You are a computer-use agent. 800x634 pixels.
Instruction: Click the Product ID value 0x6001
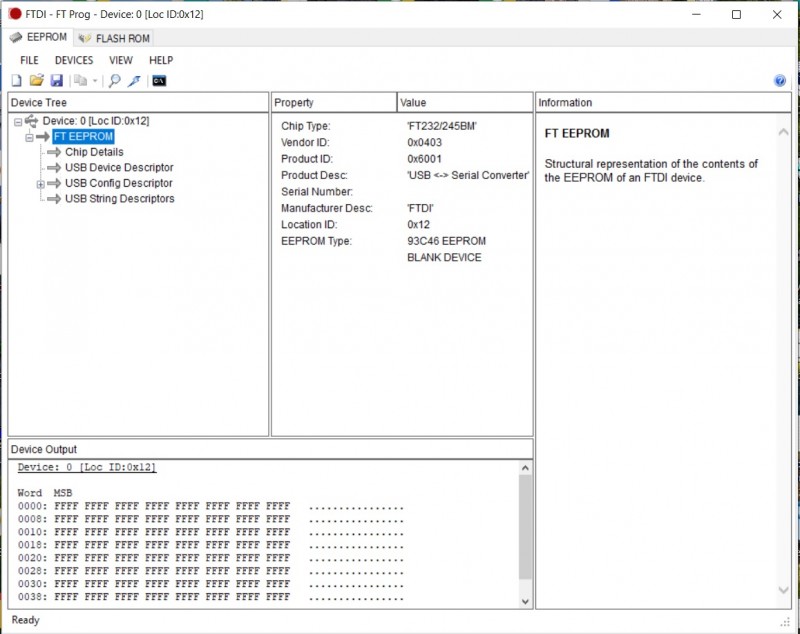pos(424,159)
